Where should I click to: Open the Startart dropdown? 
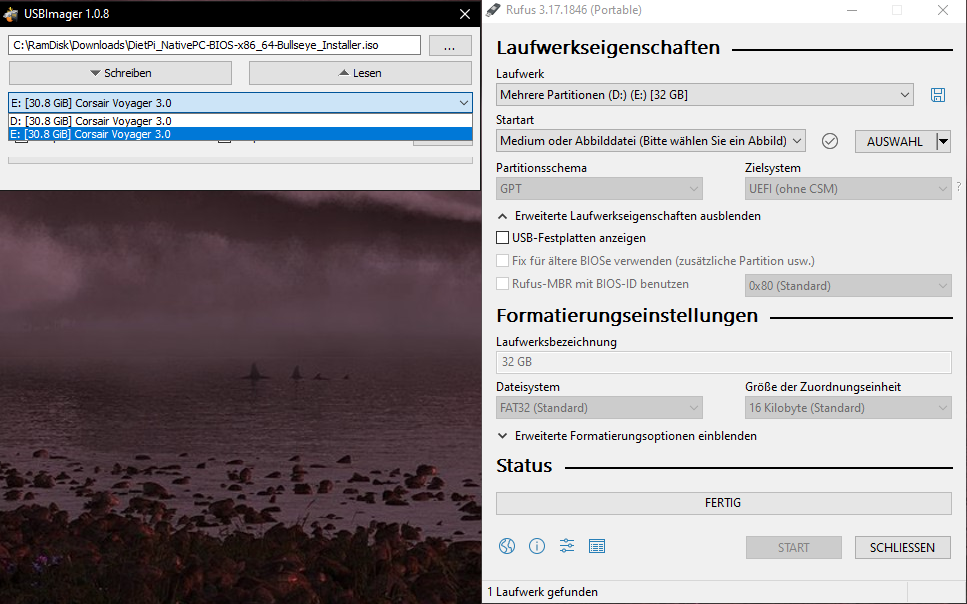(651, 141)
